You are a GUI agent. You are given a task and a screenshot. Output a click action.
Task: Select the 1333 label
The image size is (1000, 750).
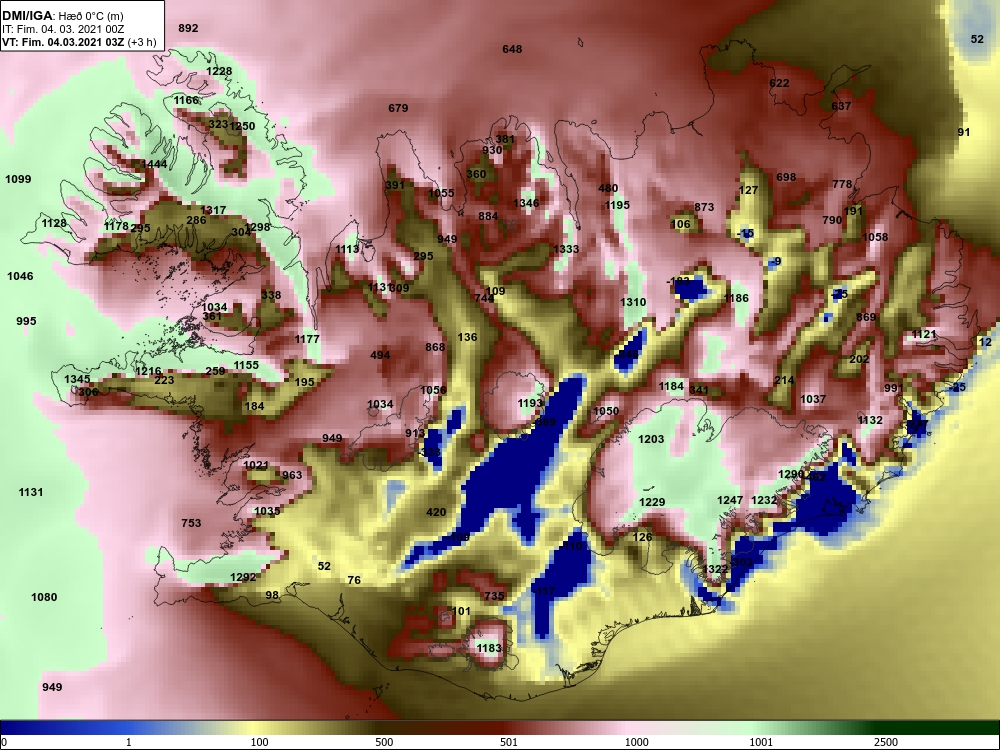coord(566,249)
